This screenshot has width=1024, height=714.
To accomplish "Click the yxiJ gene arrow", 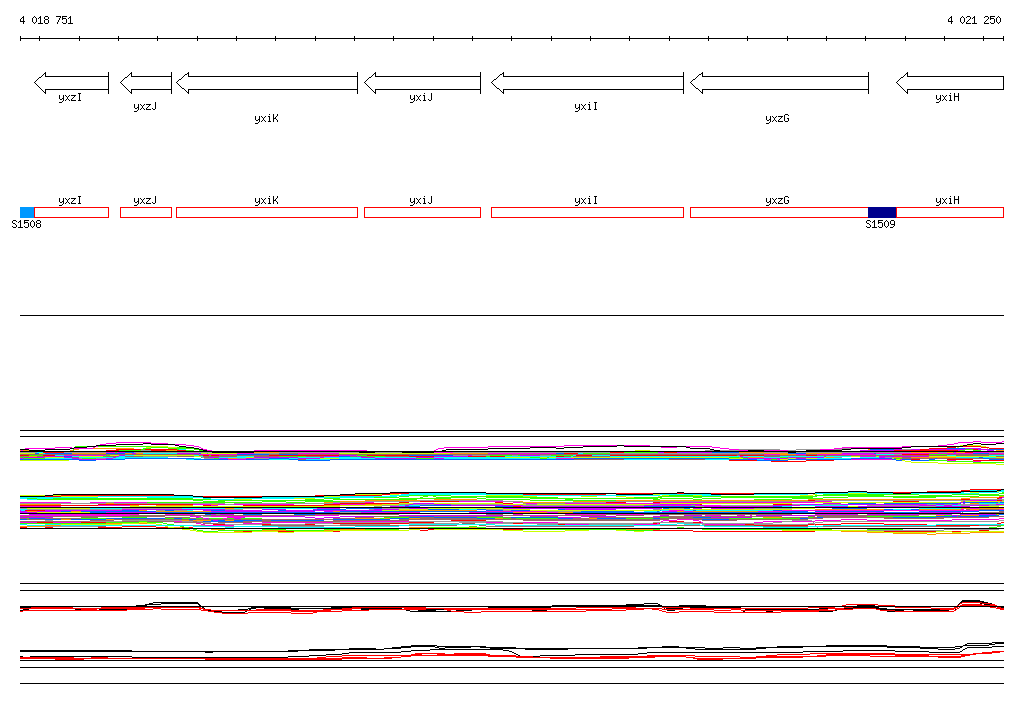I will 423,83.
